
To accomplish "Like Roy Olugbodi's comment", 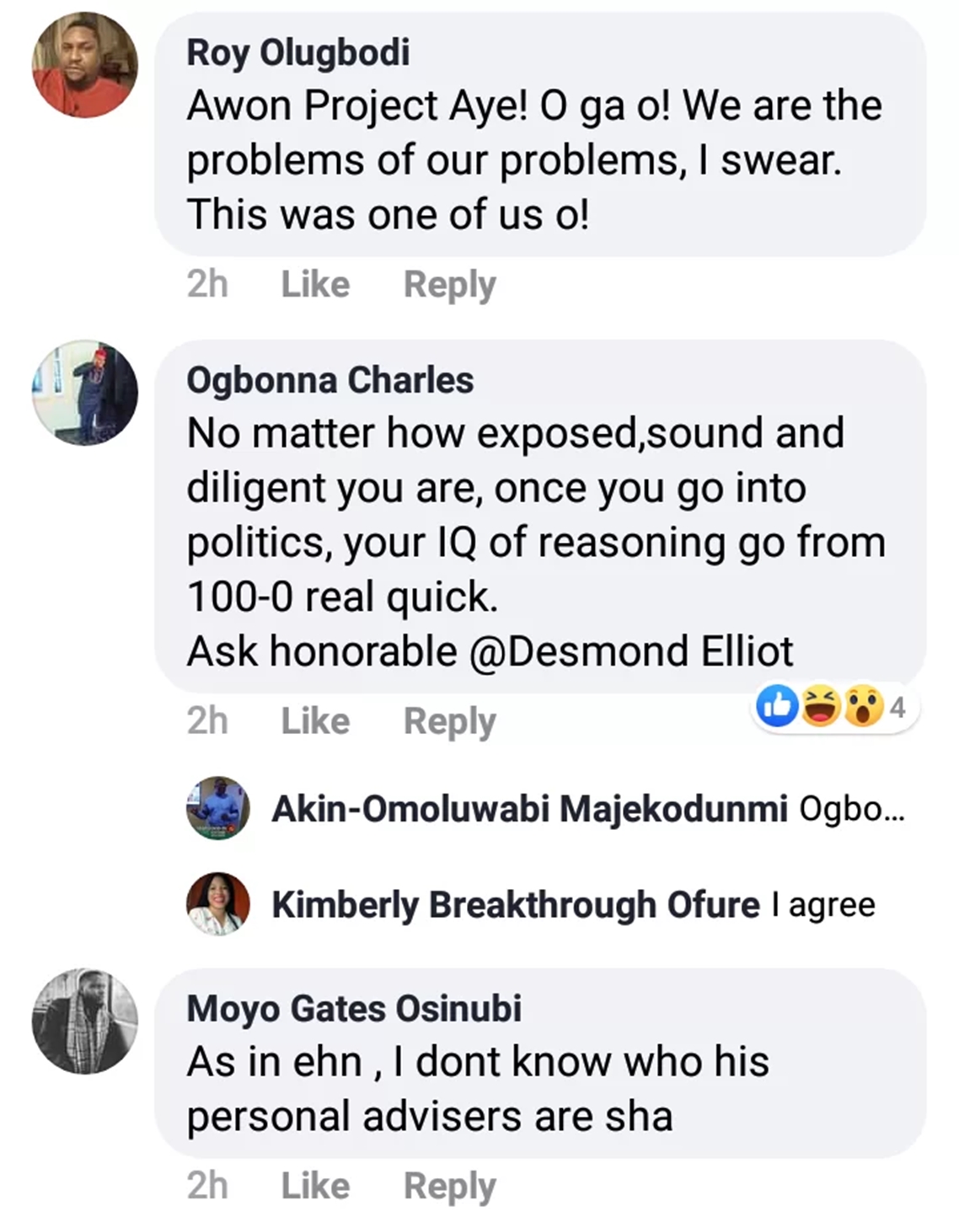I will click(315, 285).
